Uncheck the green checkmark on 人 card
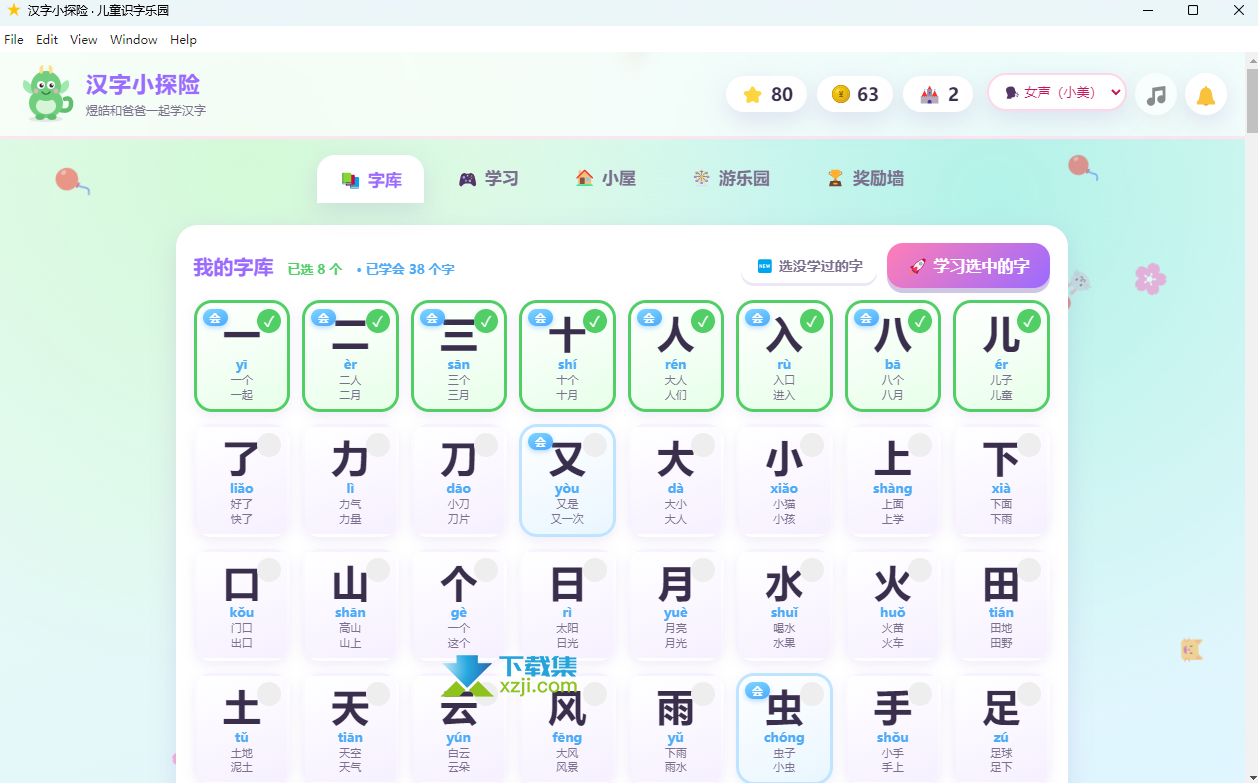1258x783 pixels. click(703, 321)
